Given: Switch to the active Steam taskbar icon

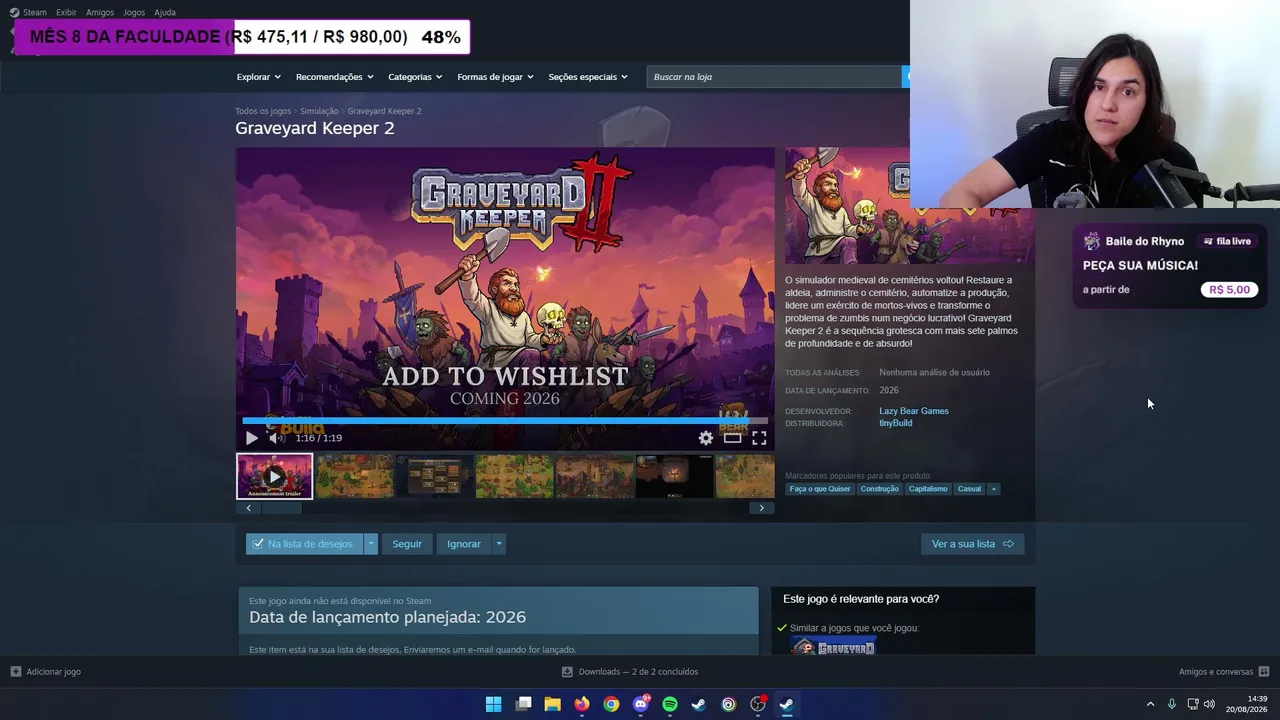Looking at the screenshot, I should tap(787, 704).
